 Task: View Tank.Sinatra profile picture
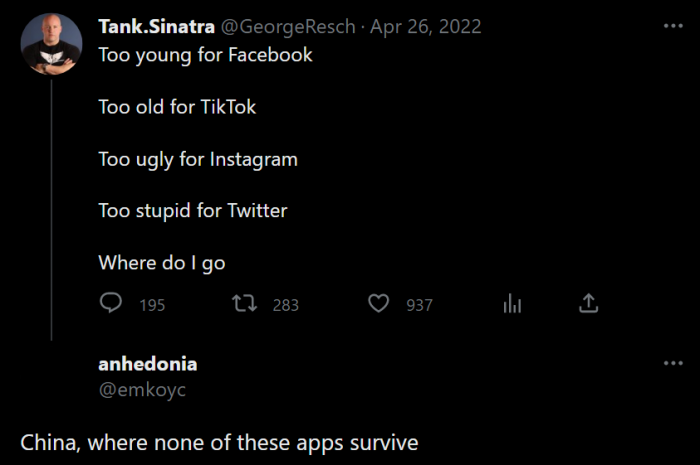[51, 44]
